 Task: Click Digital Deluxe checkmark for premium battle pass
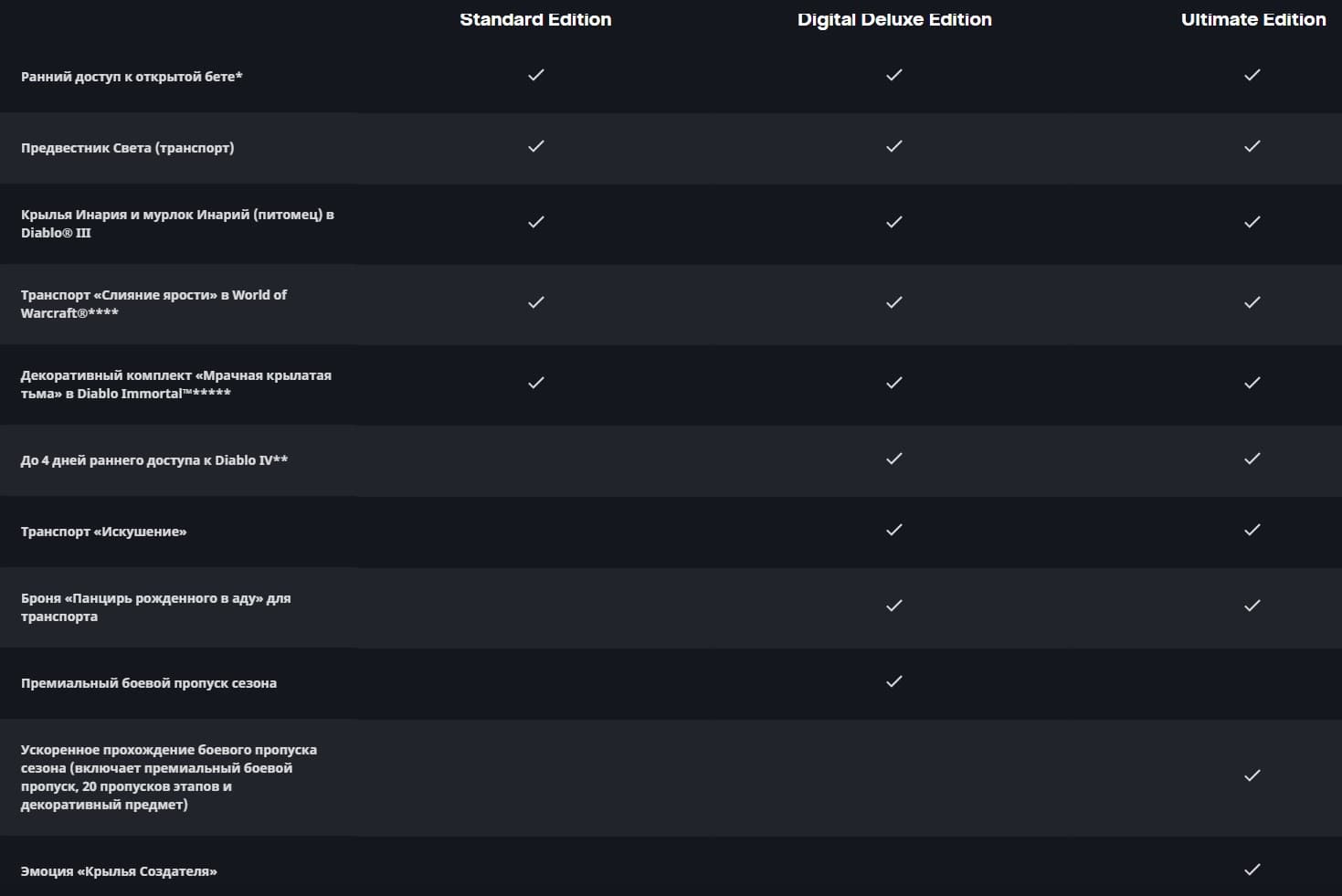click(894, 681)
